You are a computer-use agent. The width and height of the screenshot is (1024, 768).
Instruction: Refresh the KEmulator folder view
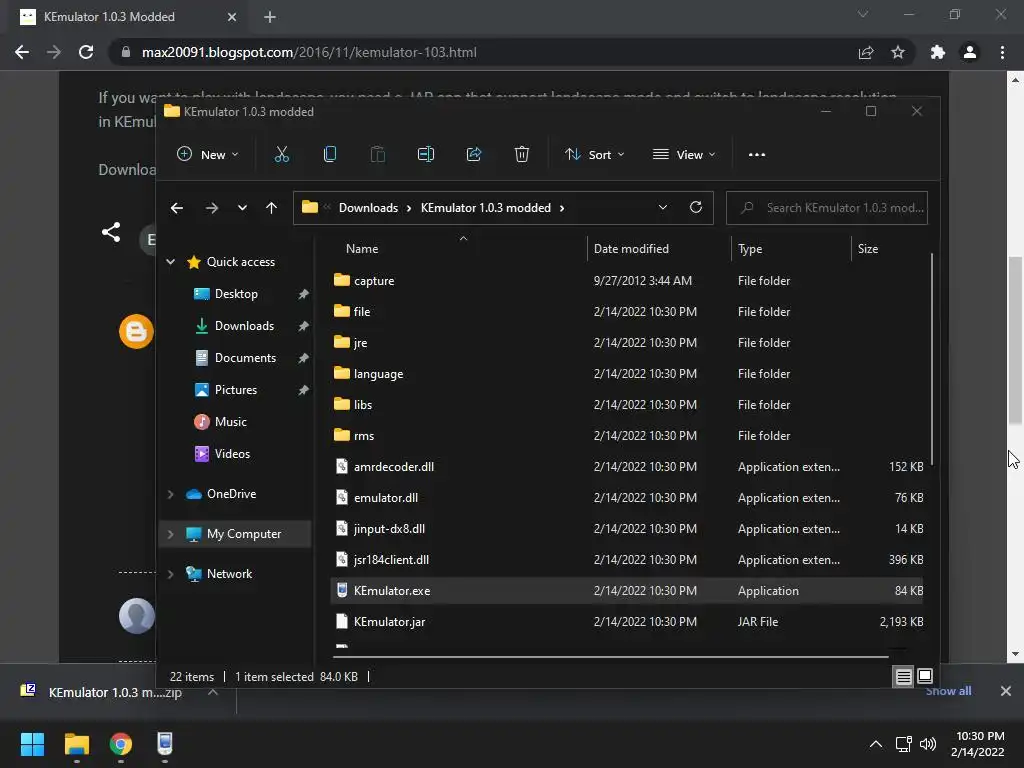click(696, 207)
